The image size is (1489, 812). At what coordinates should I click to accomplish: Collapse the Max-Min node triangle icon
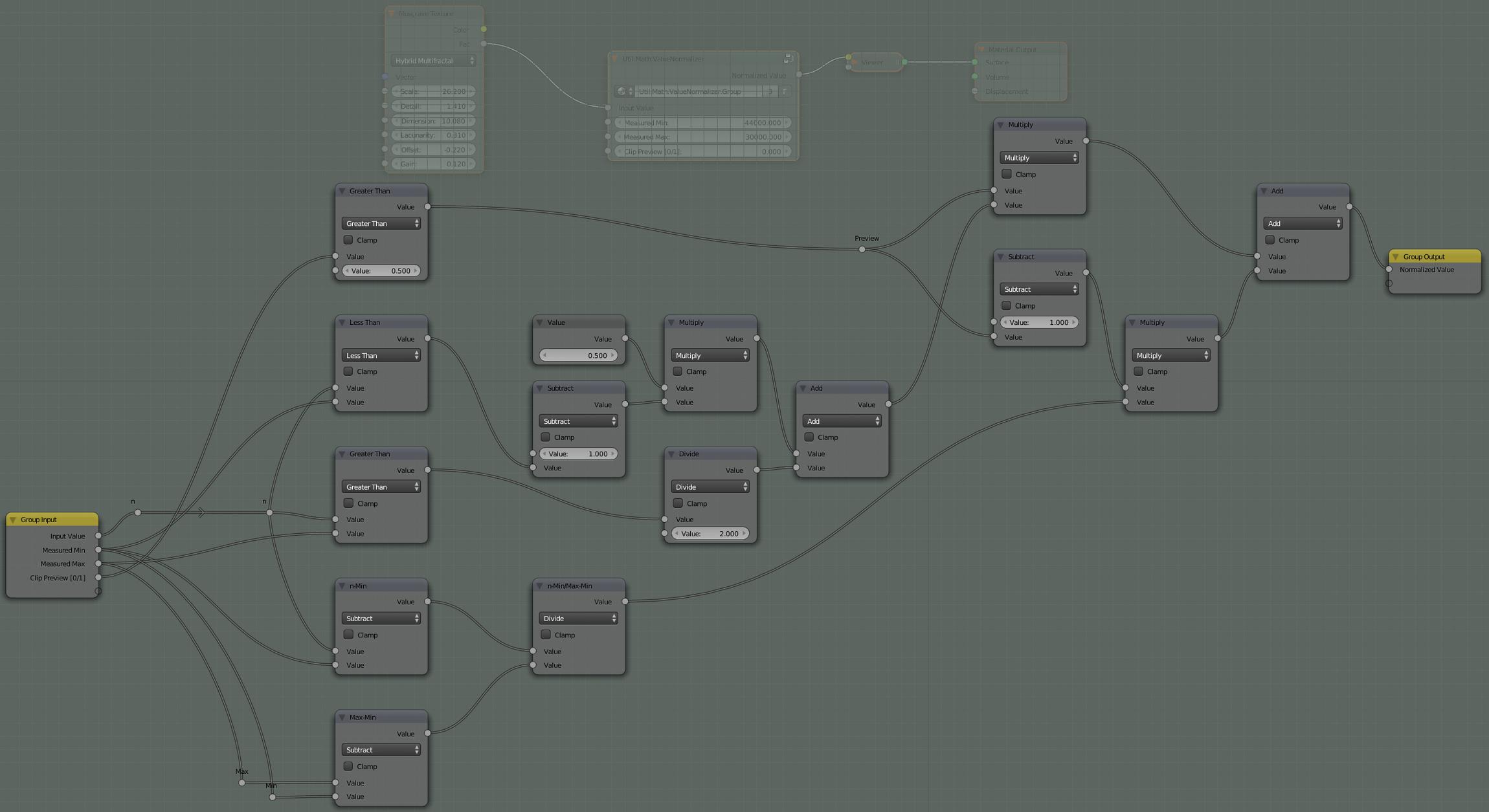[342, 717]
